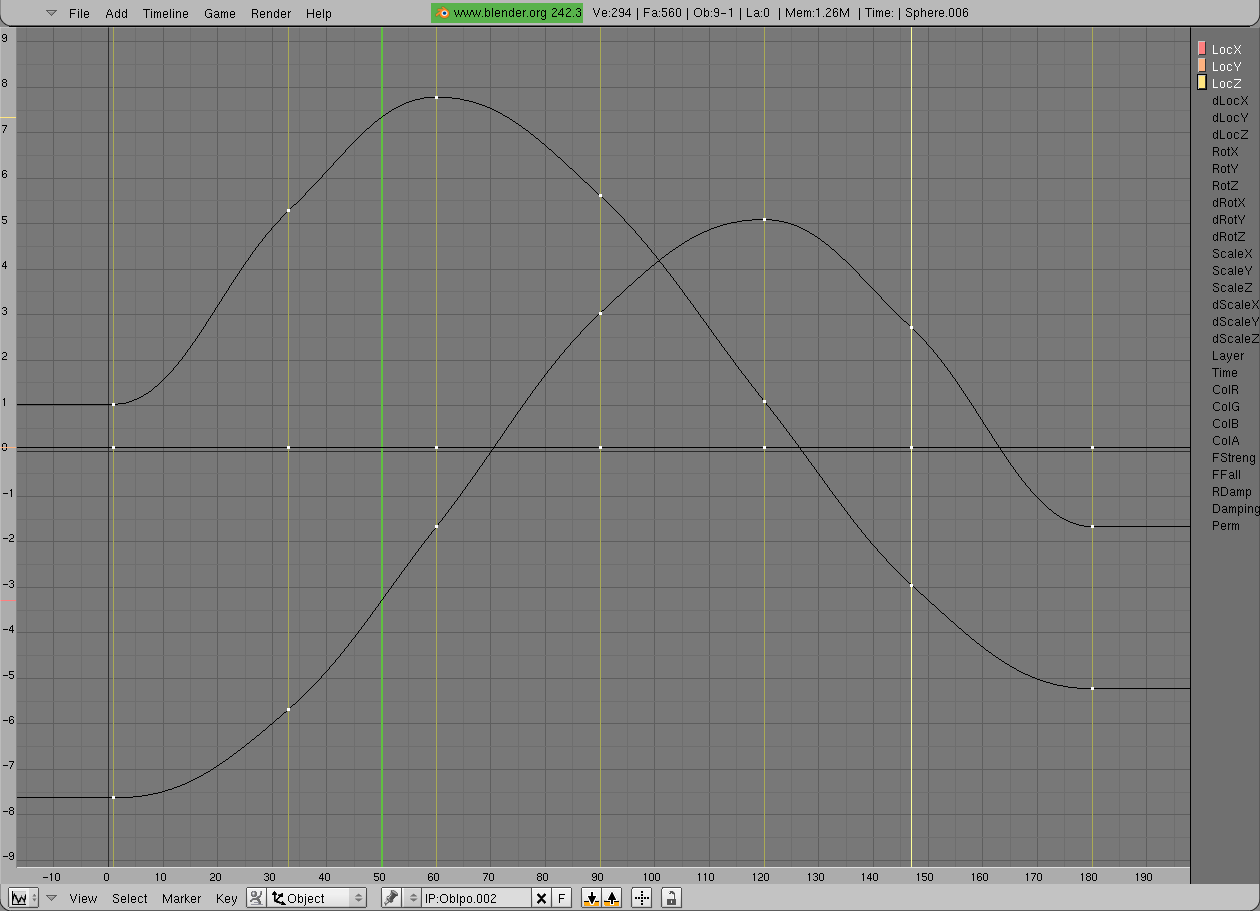Select the ScaleZ channel
Screen dimensions: 1260x911
[1232, 287]
